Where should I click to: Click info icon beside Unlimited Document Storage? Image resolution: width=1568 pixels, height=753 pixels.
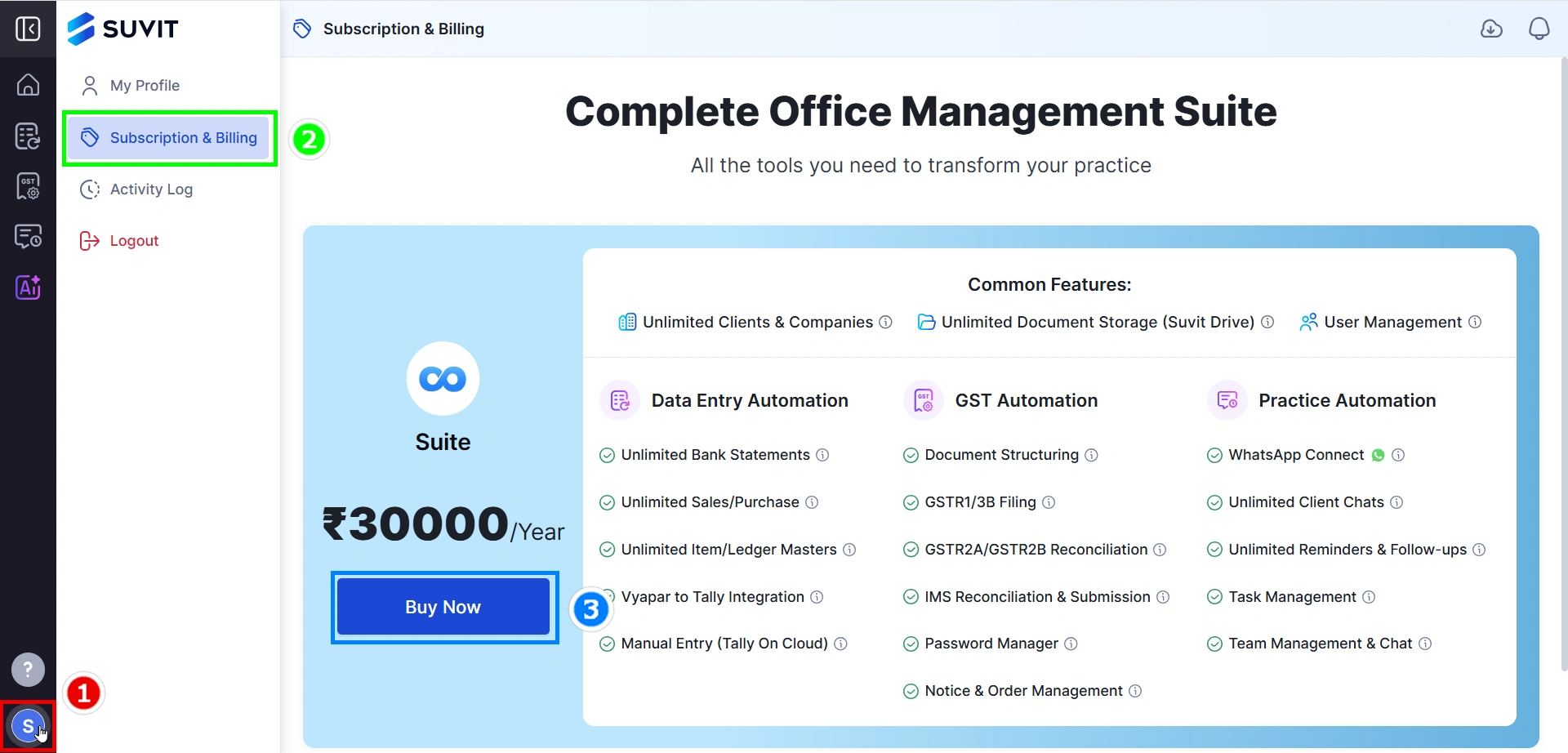point(1267,322)
